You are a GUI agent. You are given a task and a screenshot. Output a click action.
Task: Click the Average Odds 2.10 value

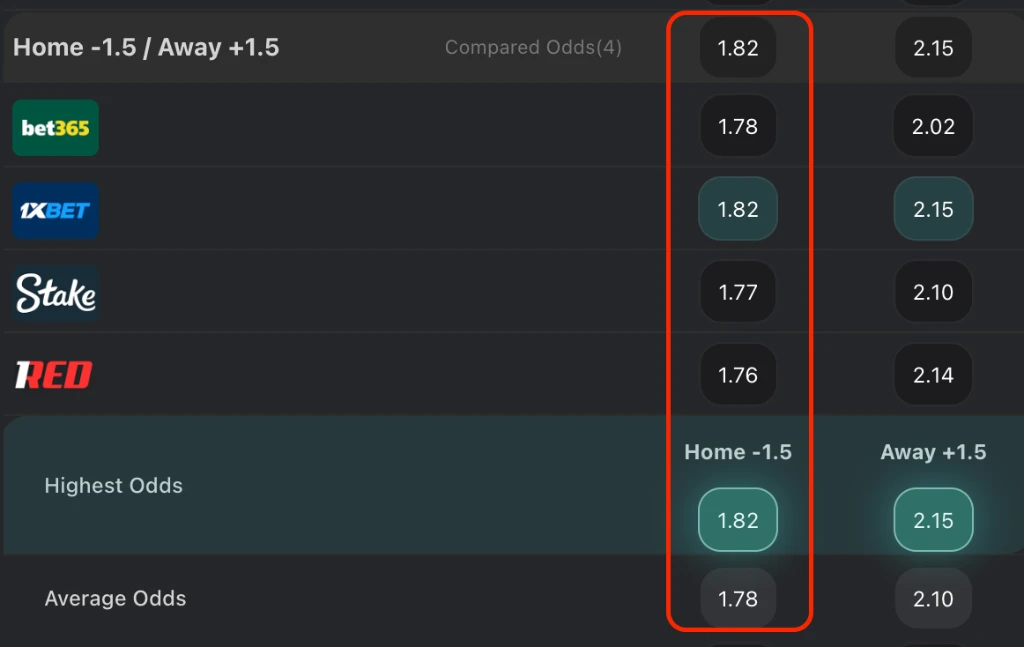tap(932, 598)
